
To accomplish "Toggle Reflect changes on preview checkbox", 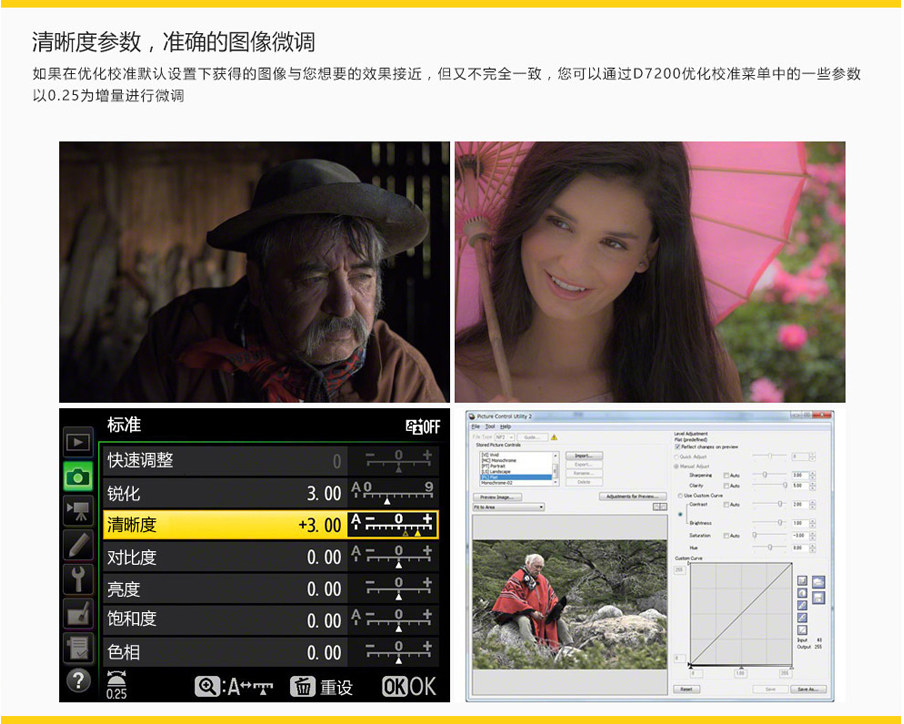I will [x=677, y=447].
